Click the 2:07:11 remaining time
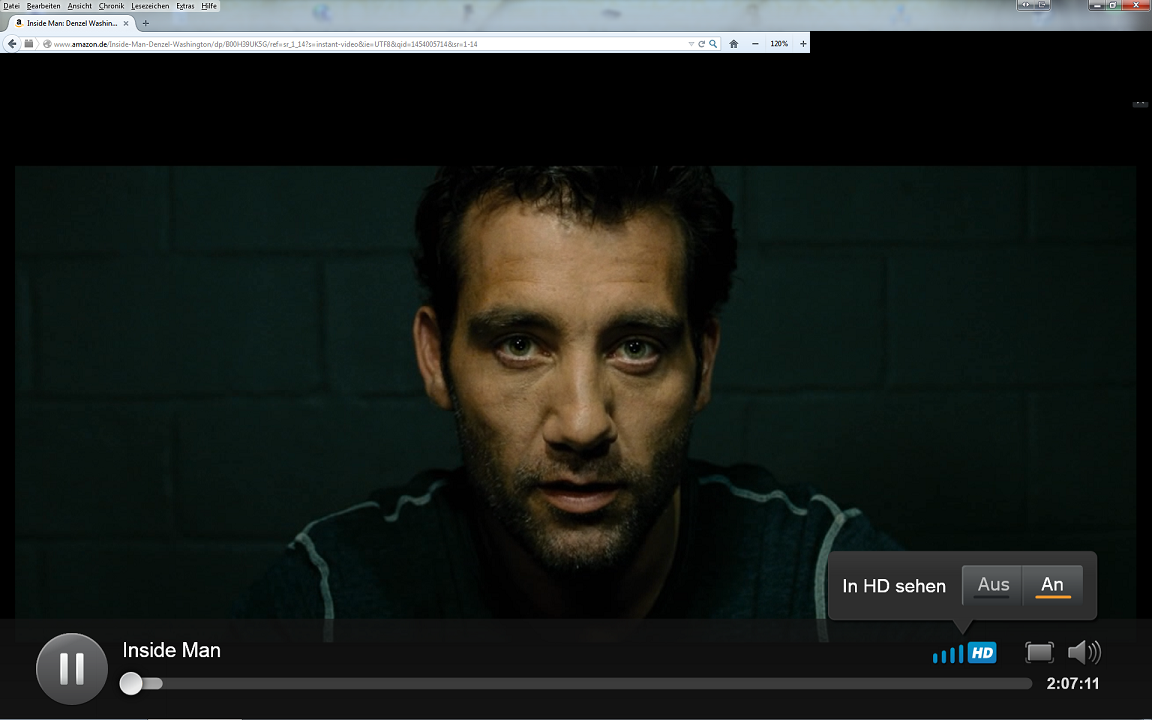The width and height of the screenshot is (1152, 720). point(1073,683)
